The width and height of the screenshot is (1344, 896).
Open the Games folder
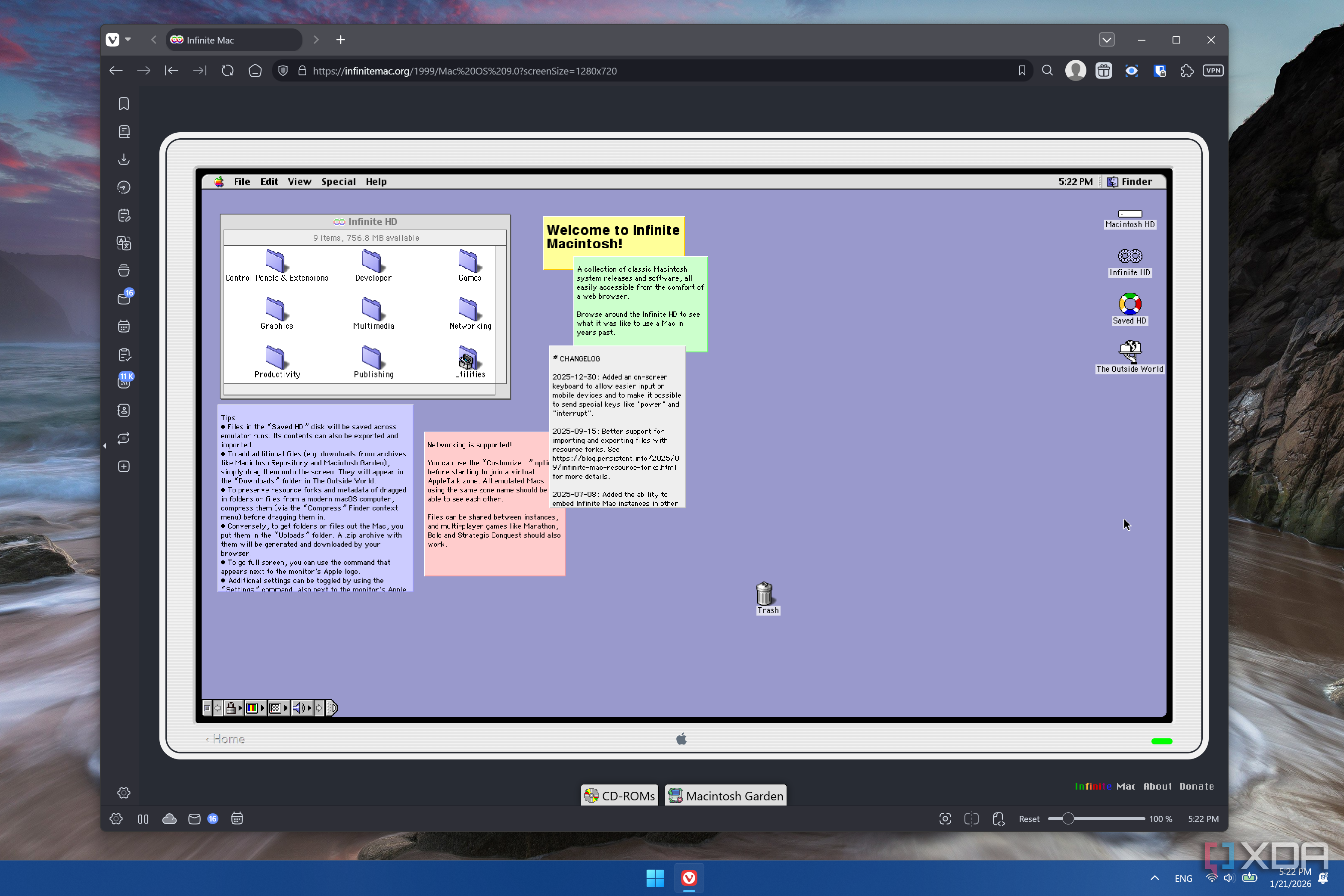[469, 262]
